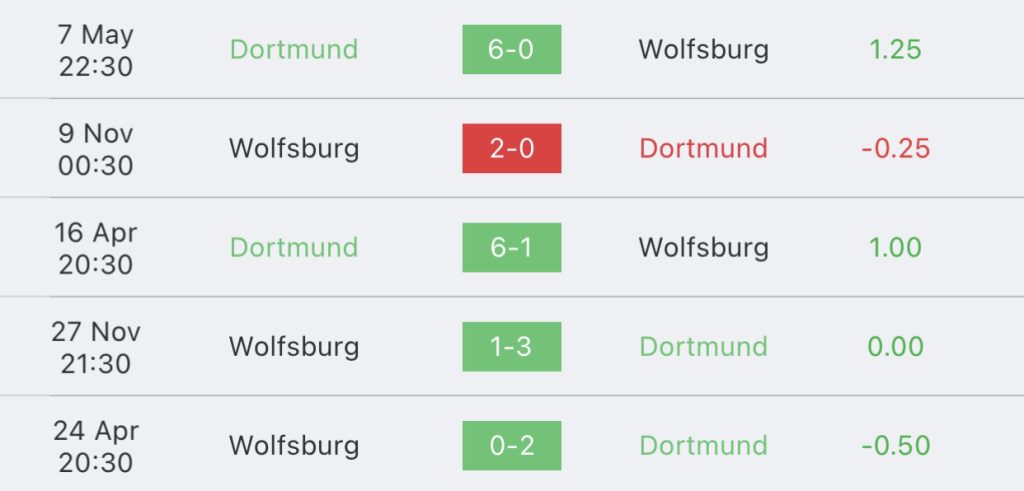Viewport: 1024px width, 491px height.
Task: Open Dortmund from the 16 Apr match
Action: click(x=294, y=247)
